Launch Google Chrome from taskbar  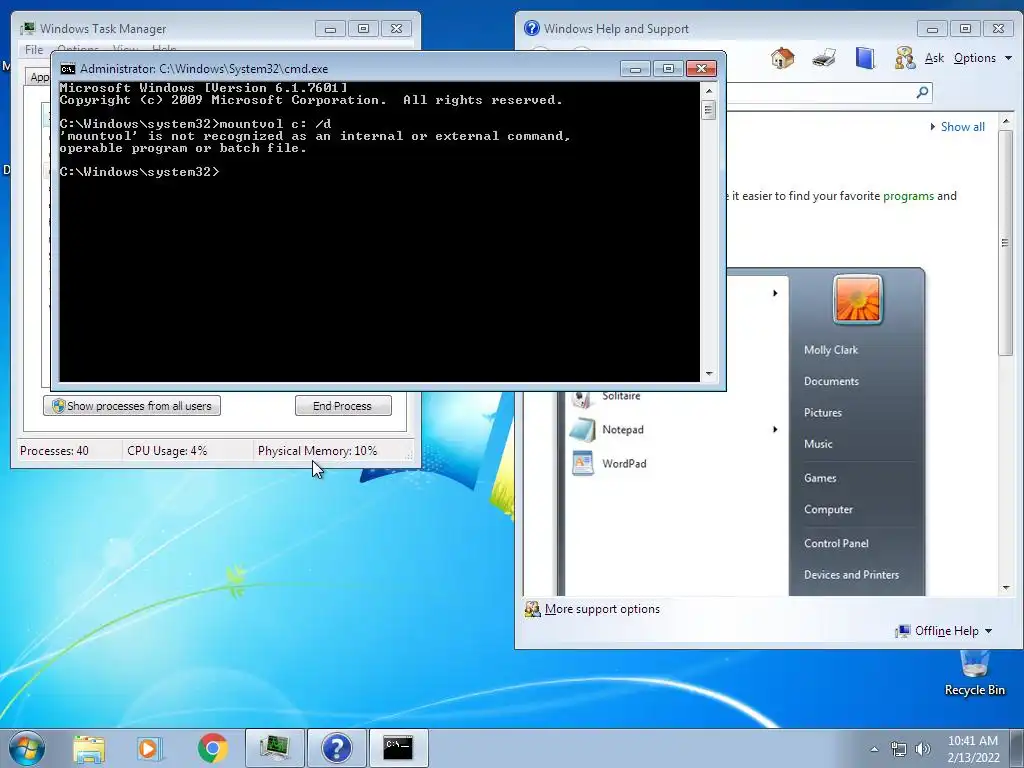click(212, 748)
